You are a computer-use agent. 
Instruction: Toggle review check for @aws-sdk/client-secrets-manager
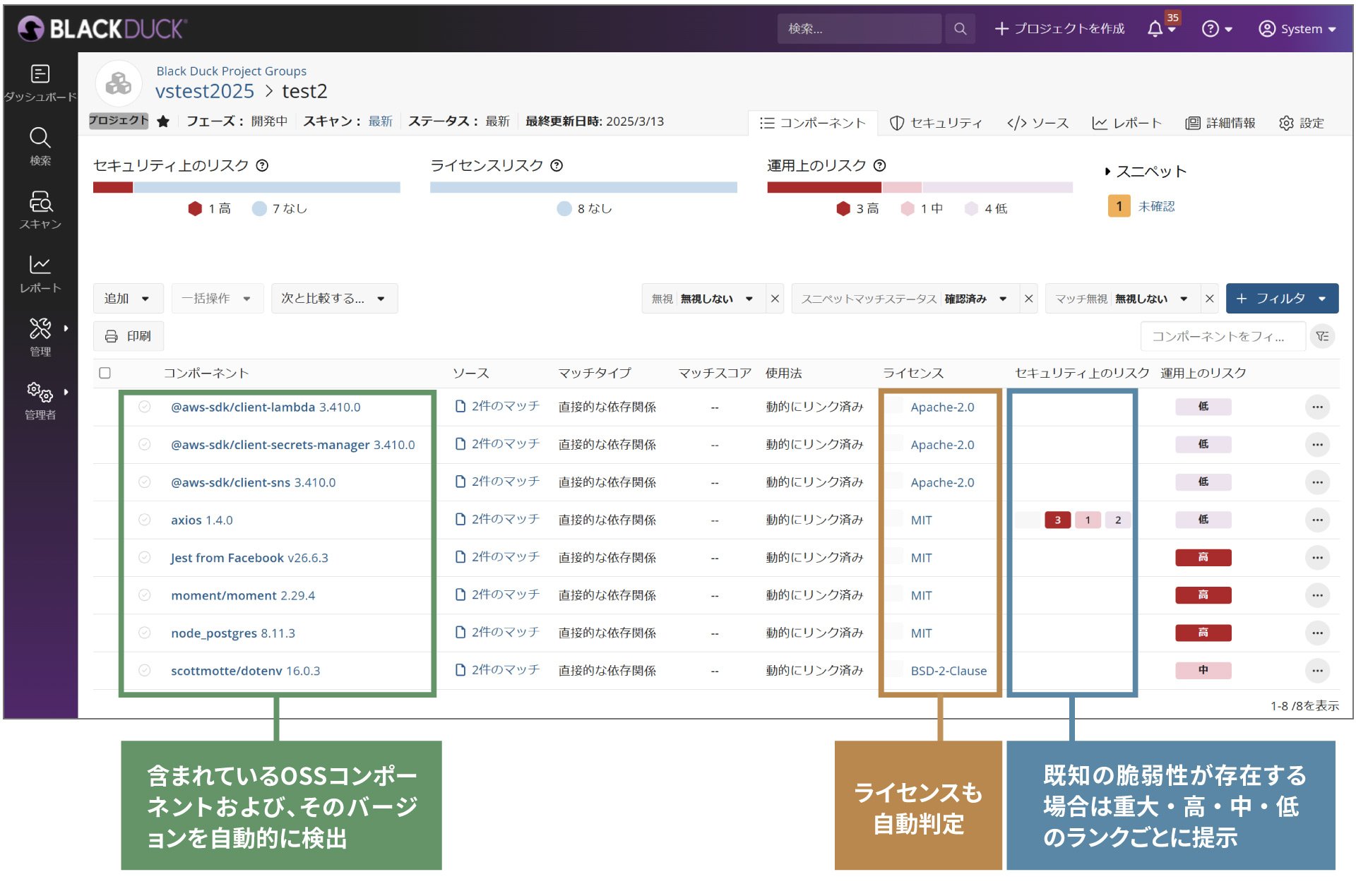click(144, 444)
